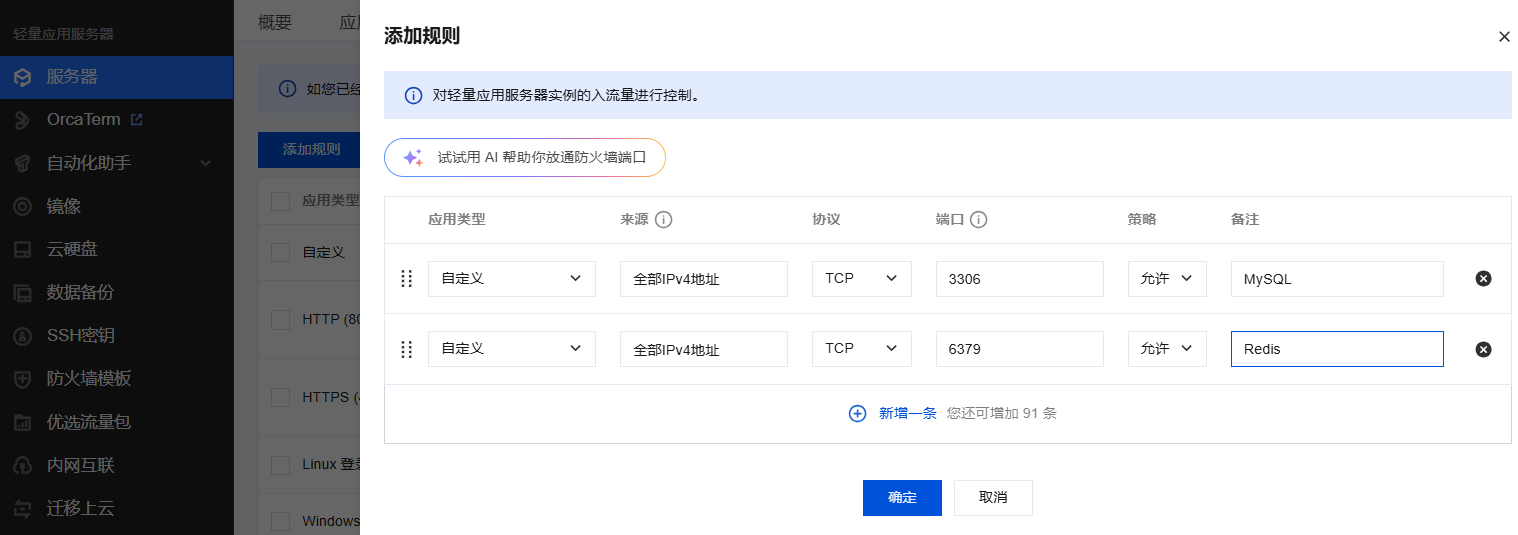Tick the checkbox for the 自定义 rule
1518x535 pixels.
pyautogui.click(x=281, y=252)
